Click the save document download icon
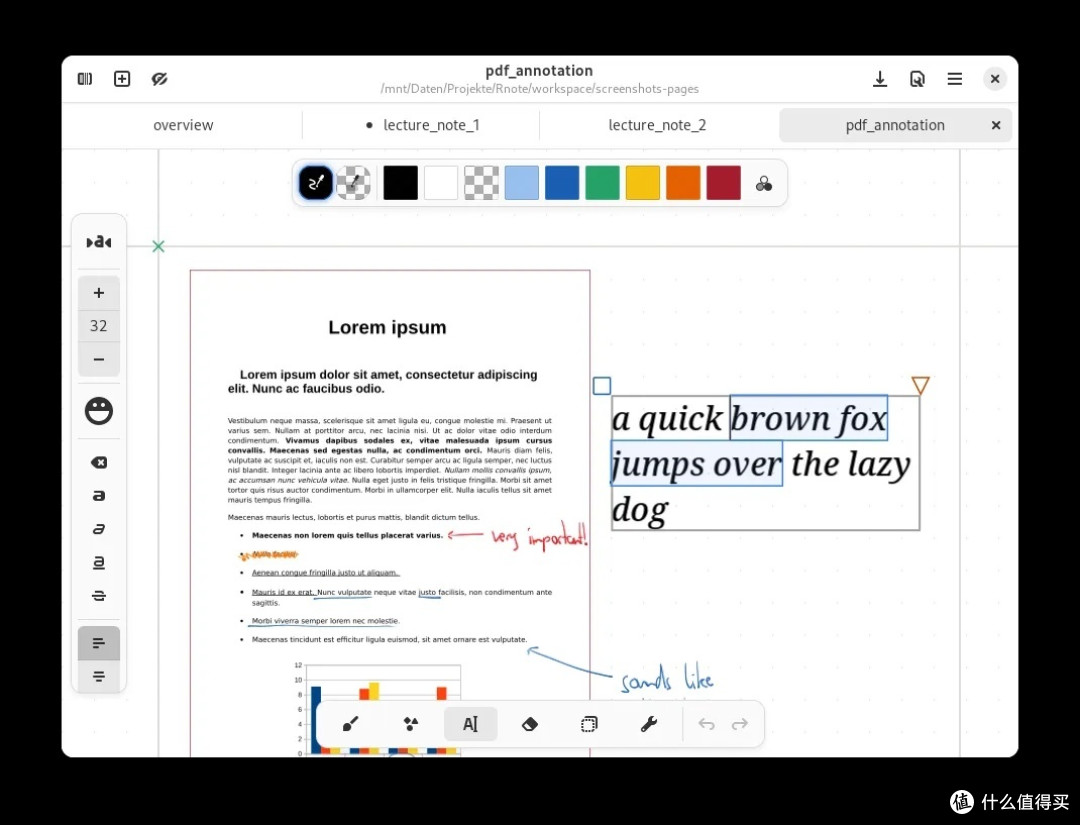1080x825 pixels. 880,79
